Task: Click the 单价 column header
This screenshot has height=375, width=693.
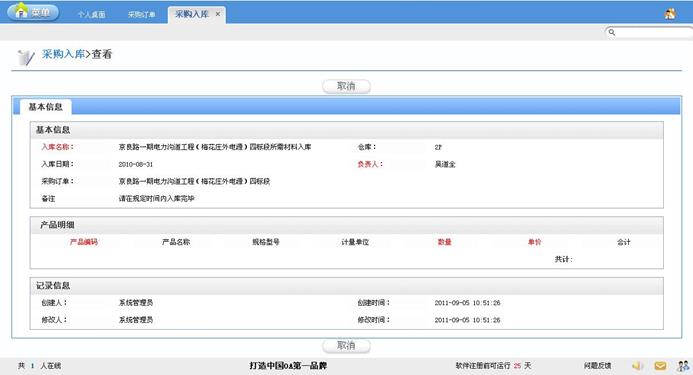Action: [x=534, y=242]
